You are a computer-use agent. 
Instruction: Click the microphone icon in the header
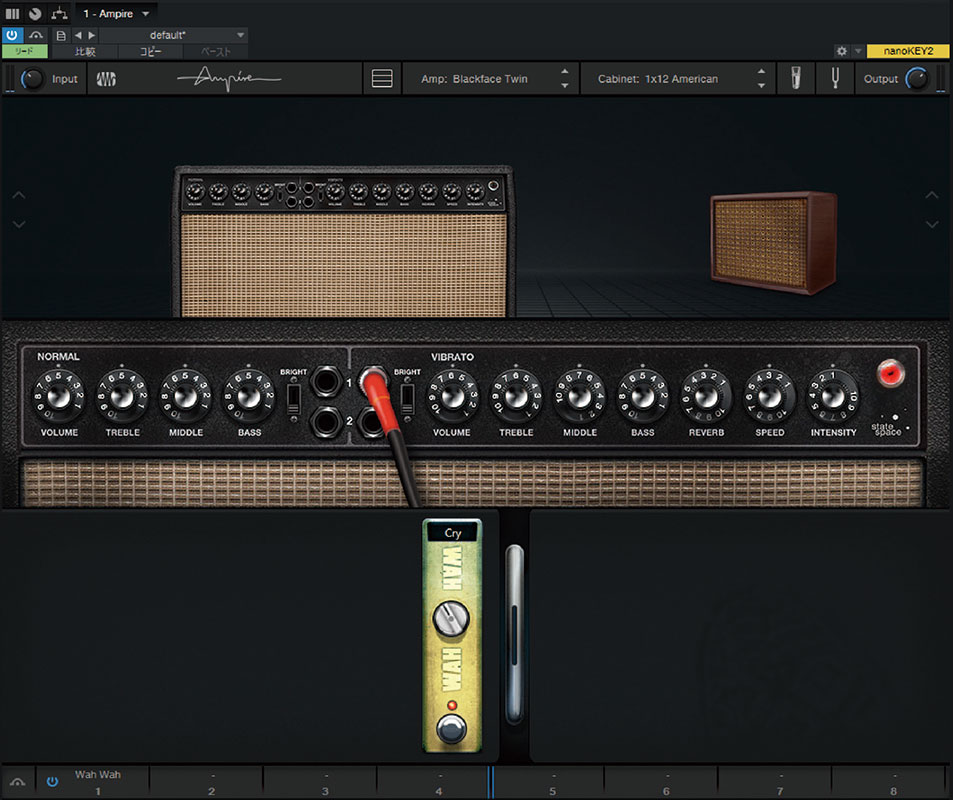pyautogui.click(x=796, y=78)
